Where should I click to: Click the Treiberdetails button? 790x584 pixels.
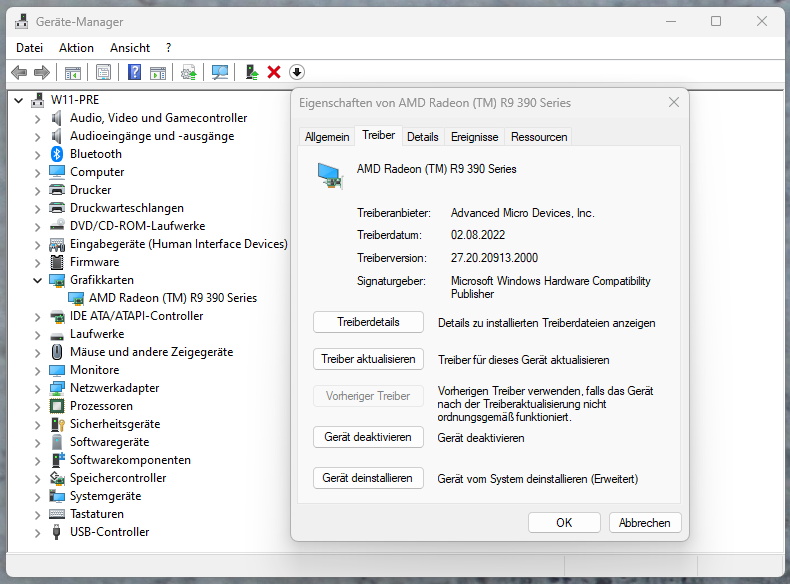pos(368,322)
